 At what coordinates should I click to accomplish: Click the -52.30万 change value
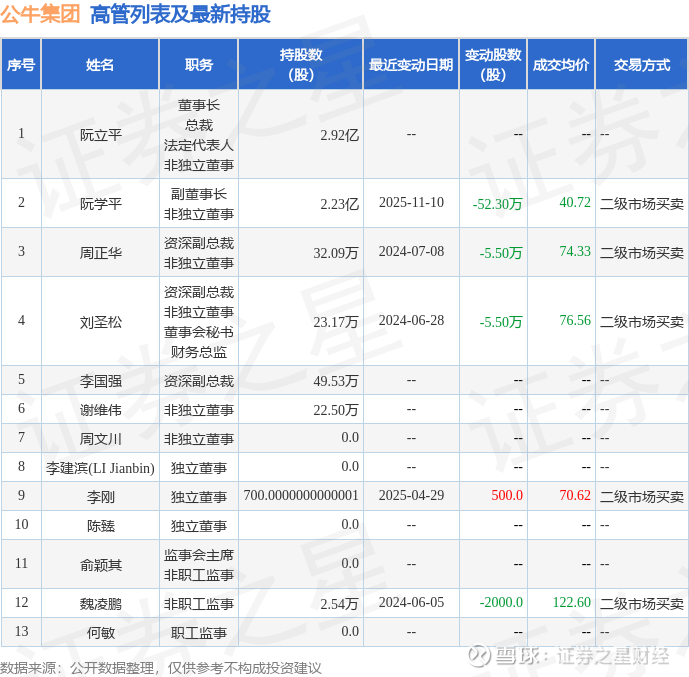[x=497, y=204]
